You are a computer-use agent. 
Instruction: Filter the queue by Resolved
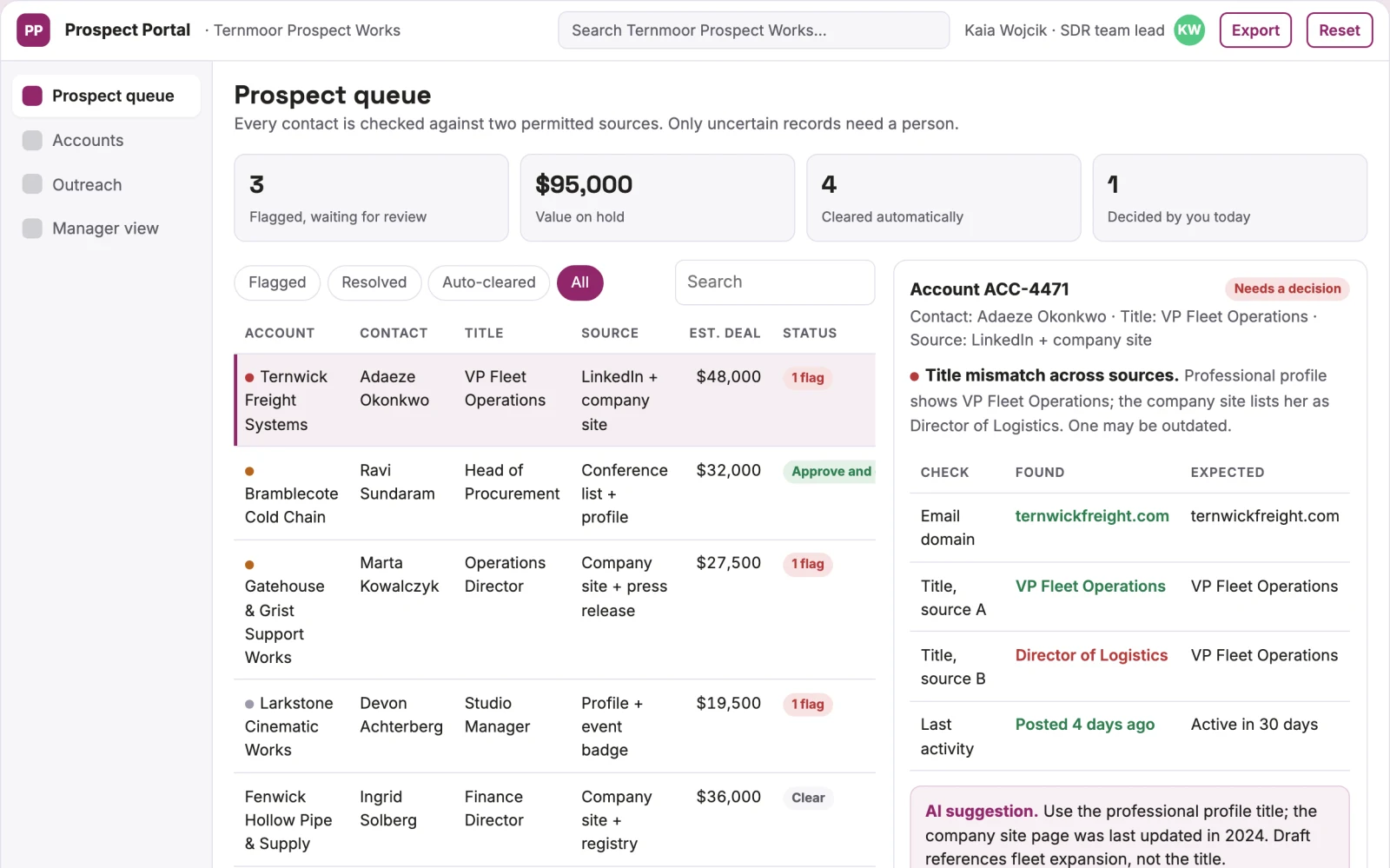[x=374, y=282]
